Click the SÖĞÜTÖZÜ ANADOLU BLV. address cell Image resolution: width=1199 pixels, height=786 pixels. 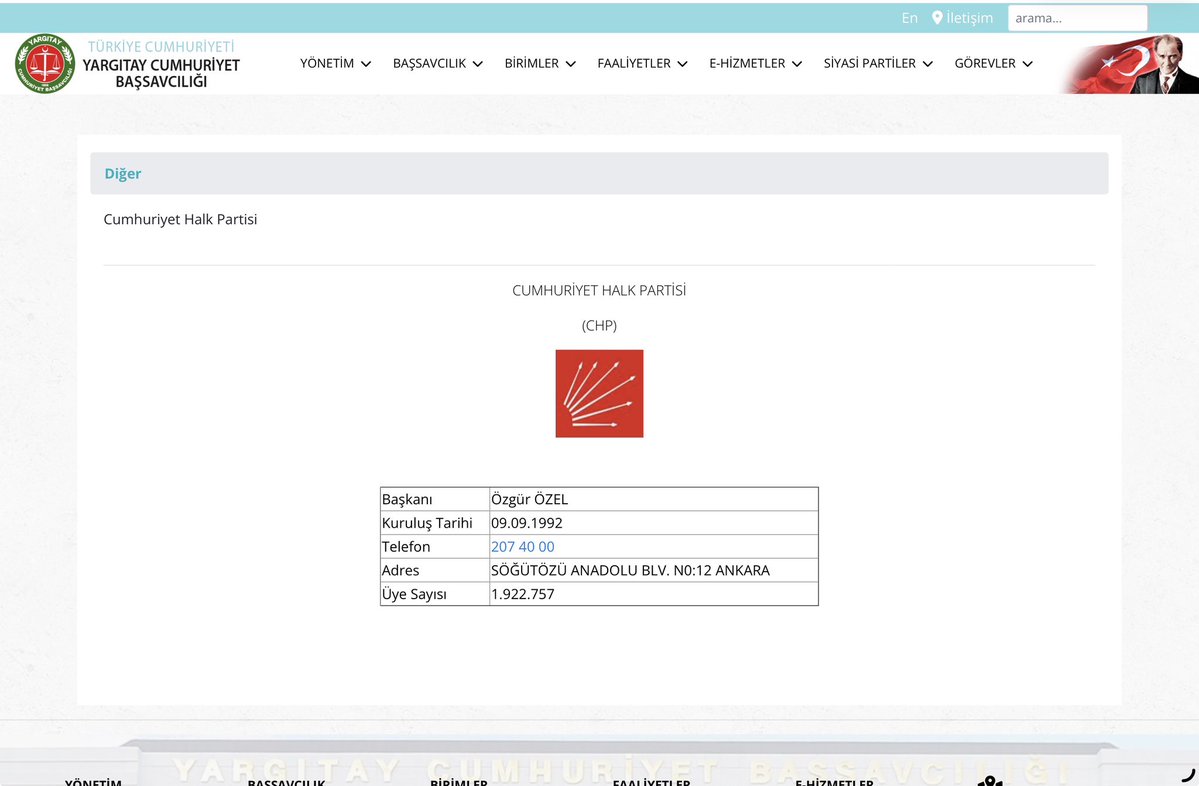654,570
